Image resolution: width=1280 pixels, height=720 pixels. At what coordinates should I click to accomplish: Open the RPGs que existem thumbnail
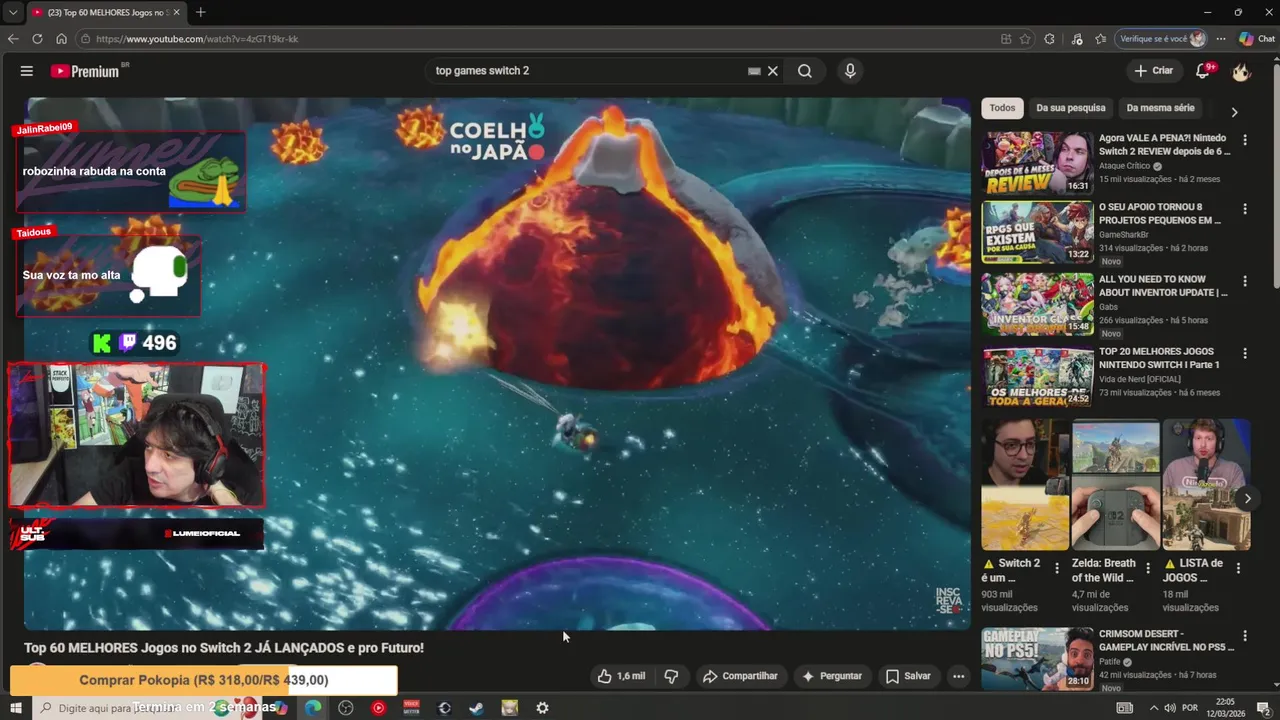[1037, 232]
